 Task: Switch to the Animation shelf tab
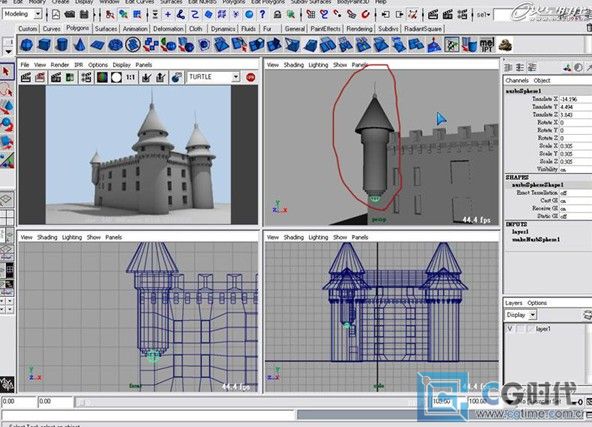[135, 29]
